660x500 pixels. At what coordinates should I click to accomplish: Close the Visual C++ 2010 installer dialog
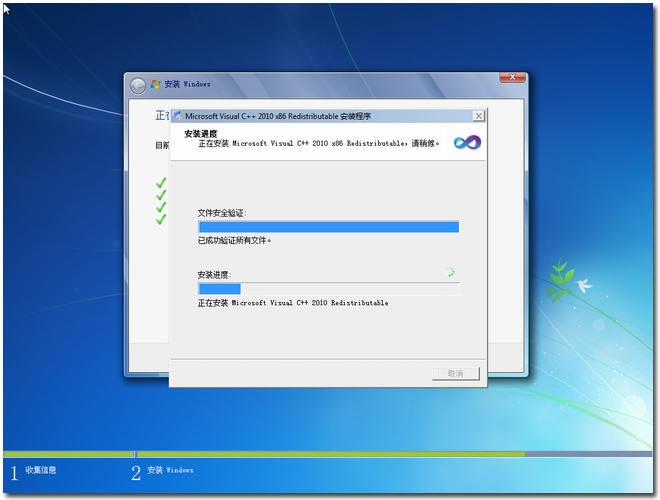(x=479, y=116)
